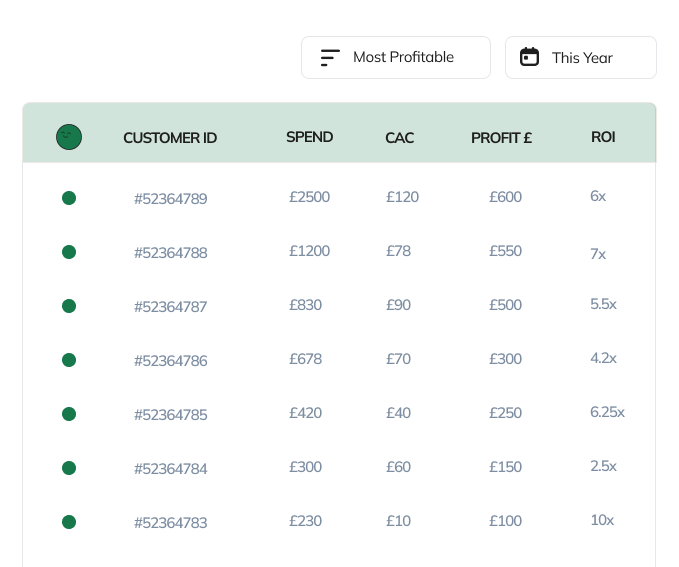Click the £600 profit value
Image resolution: width=679 pixels, height=567 pixels.
coord(505,197)
